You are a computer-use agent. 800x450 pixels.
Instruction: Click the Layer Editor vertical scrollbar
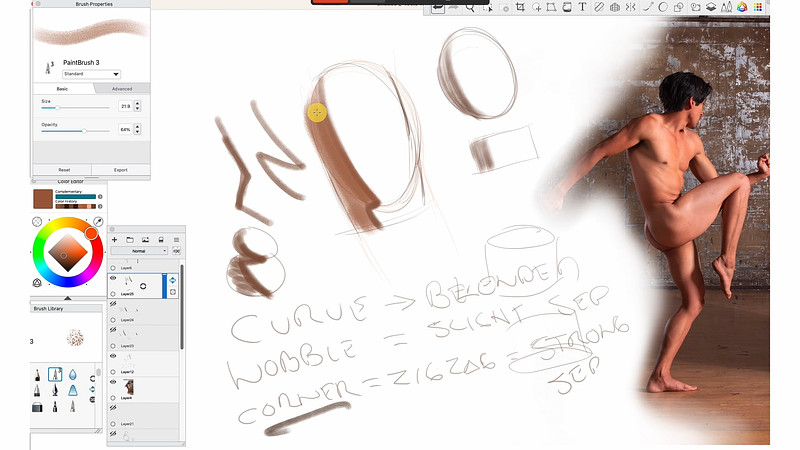182,306
